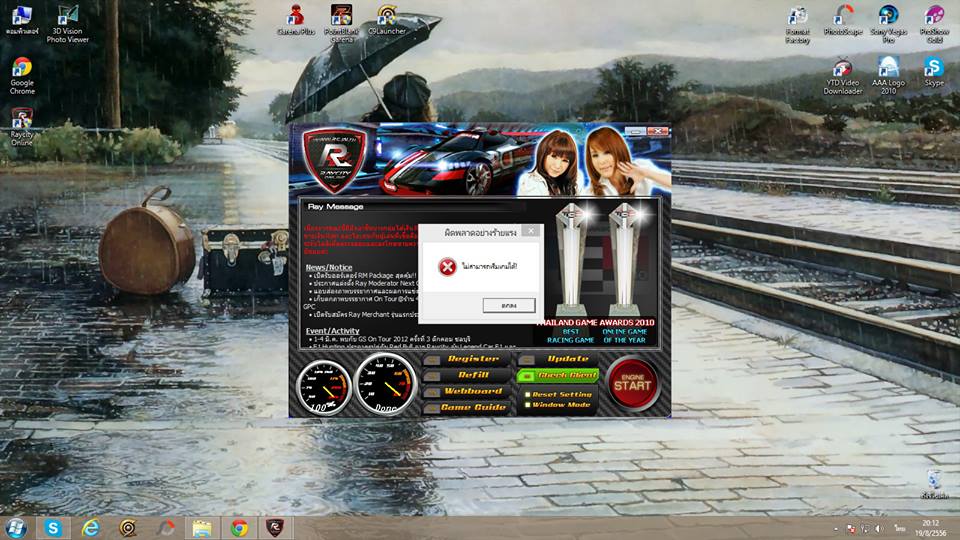Click the Update button
The image size is (960, 540).
[558, 359]
